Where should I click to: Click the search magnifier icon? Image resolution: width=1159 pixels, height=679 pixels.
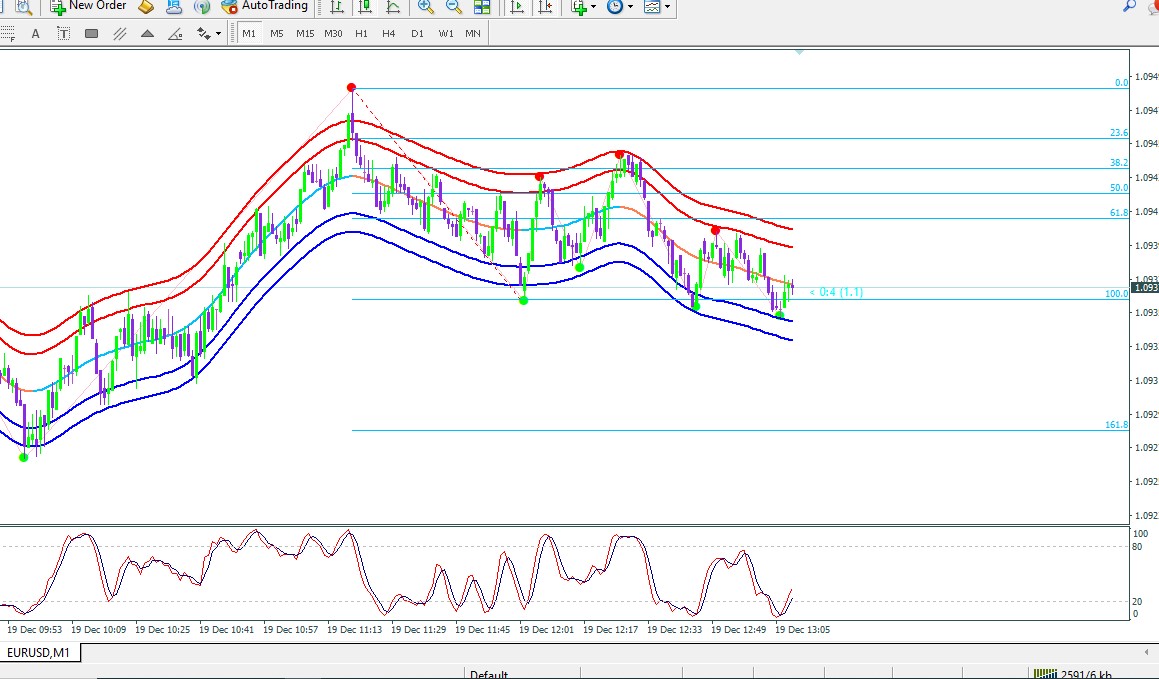(1130, 7)
